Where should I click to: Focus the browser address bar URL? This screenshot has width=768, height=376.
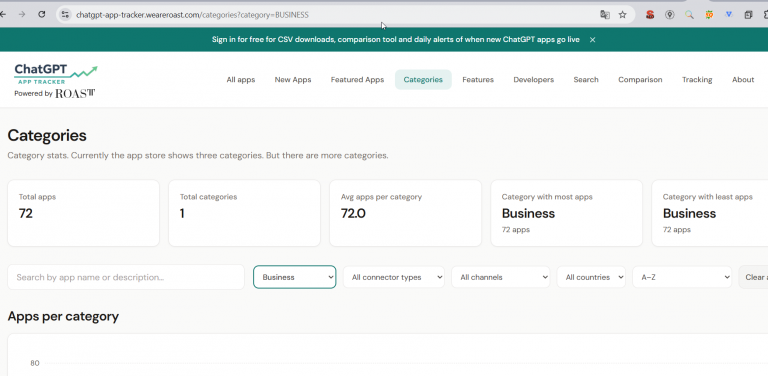192,15
